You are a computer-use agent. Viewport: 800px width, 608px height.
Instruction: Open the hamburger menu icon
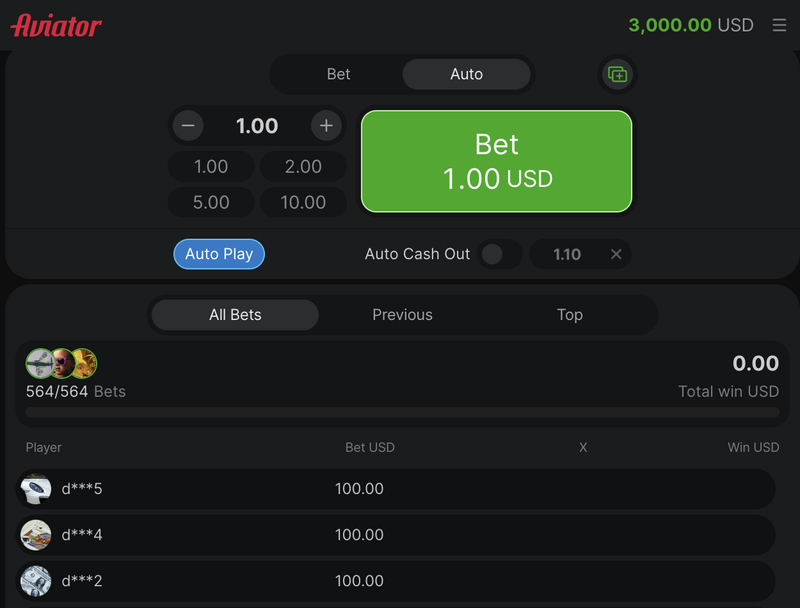pyautogui.click(x=779, y=26)
